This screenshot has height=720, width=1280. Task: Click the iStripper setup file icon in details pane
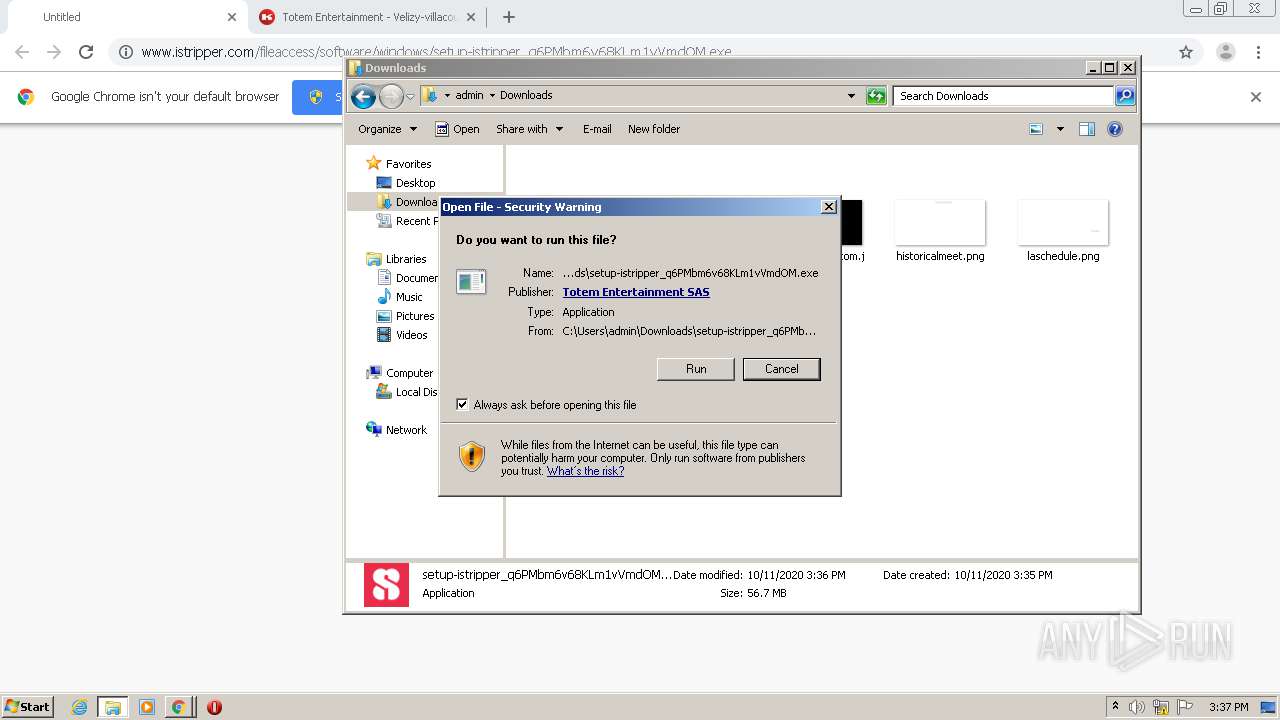386,585
